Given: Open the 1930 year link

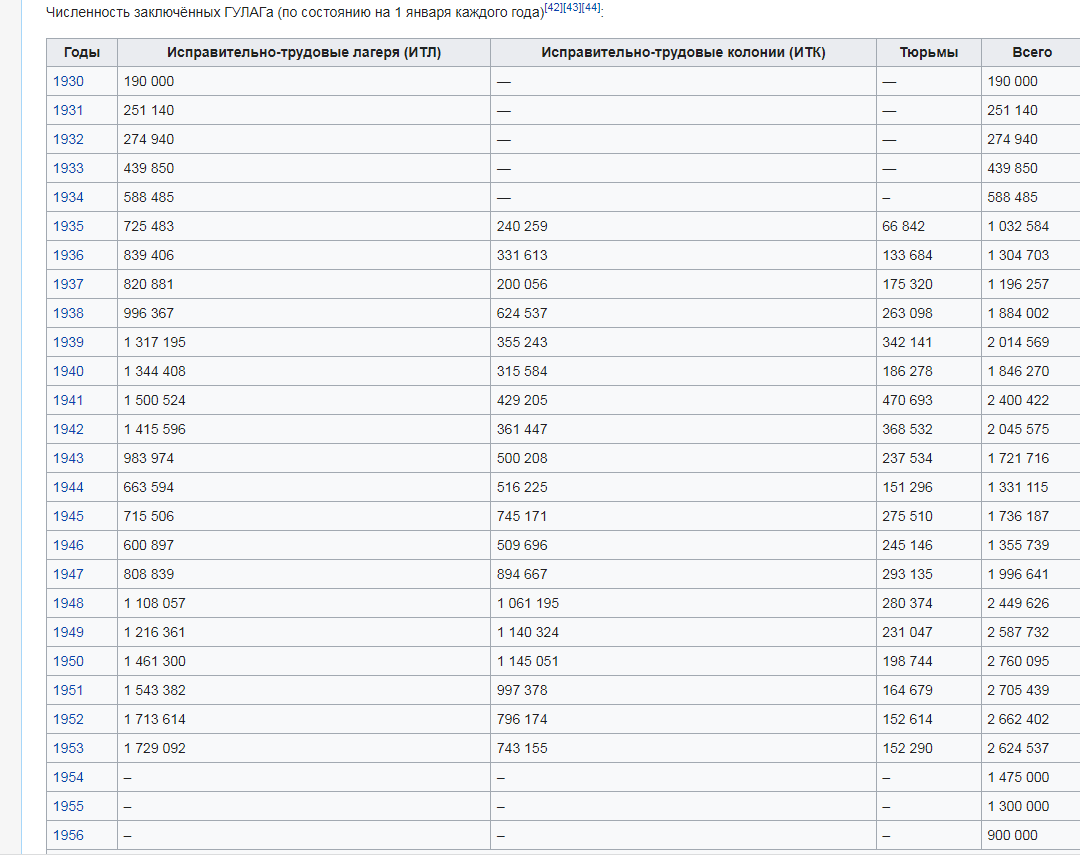Looking at the screenshot, I should pos(68,81).
